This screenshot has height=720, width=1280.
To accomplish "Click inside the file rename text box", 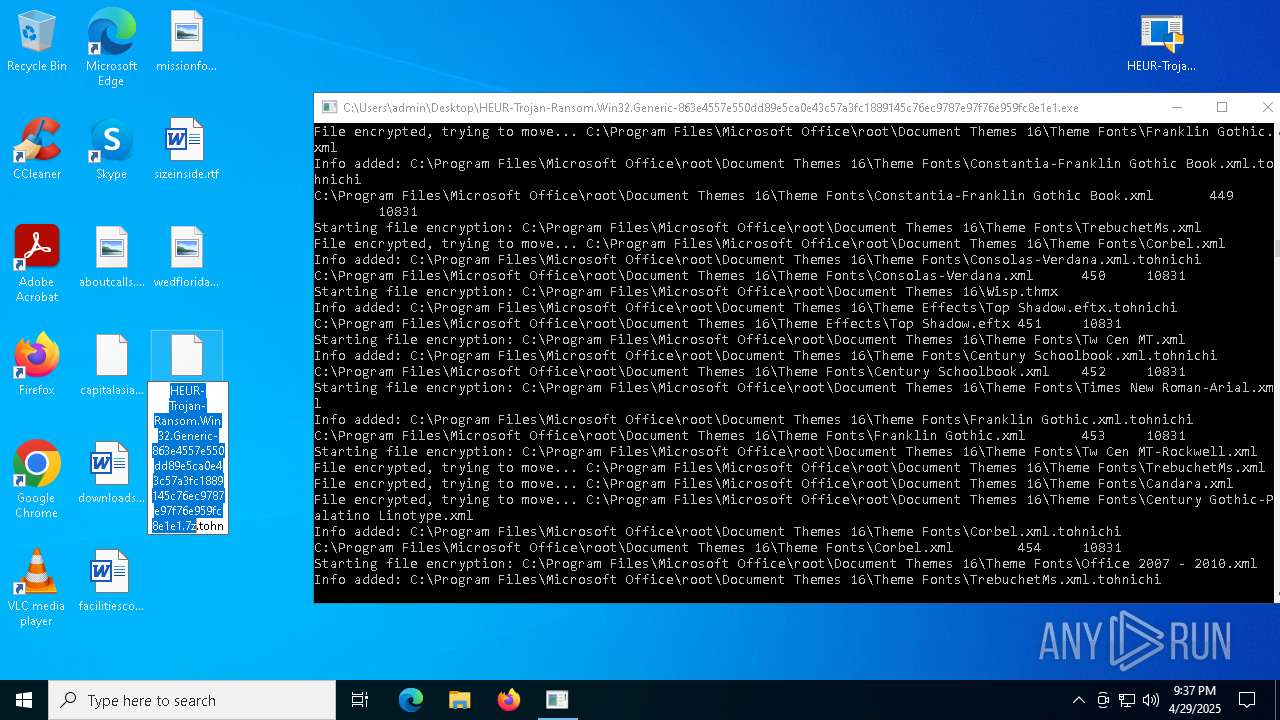I will 188,458.
